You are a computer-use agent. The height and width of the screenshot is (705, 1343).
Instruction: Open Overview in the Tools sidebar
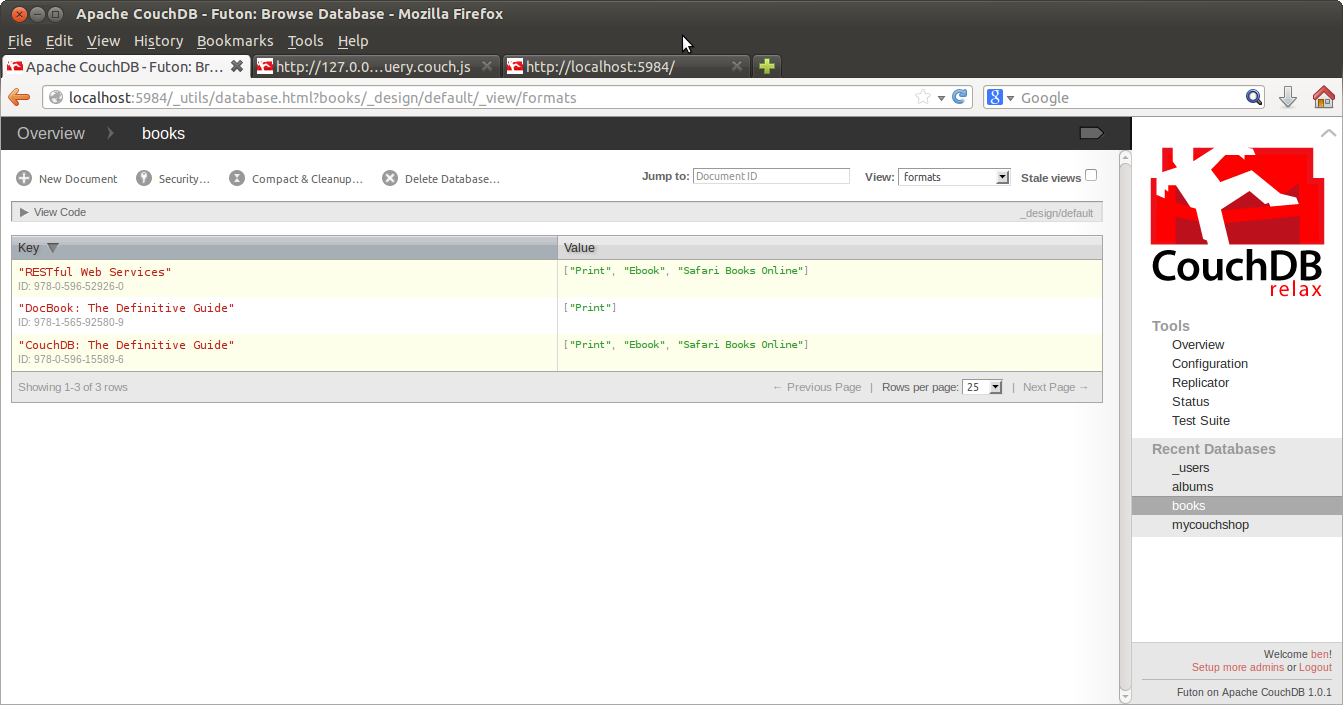[1198, 345]
